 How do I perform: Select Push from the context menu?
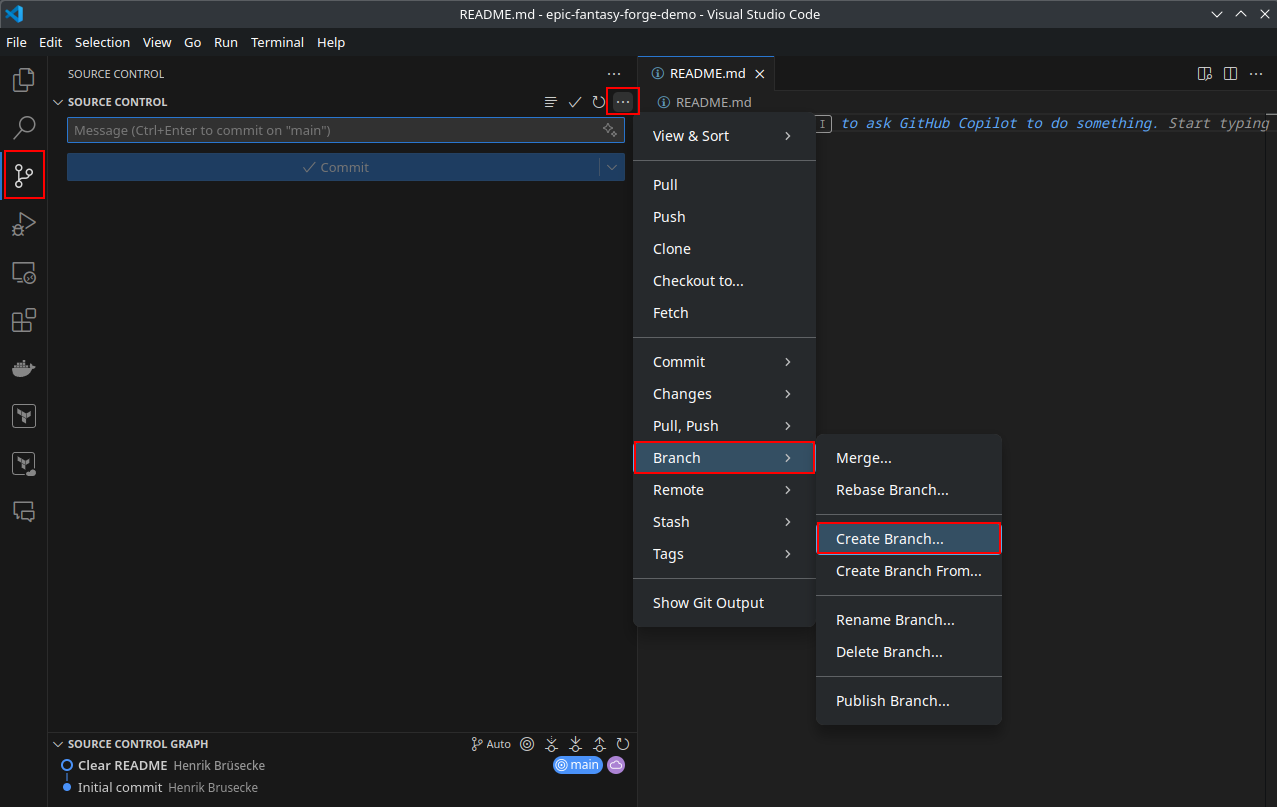pos(724,217)
